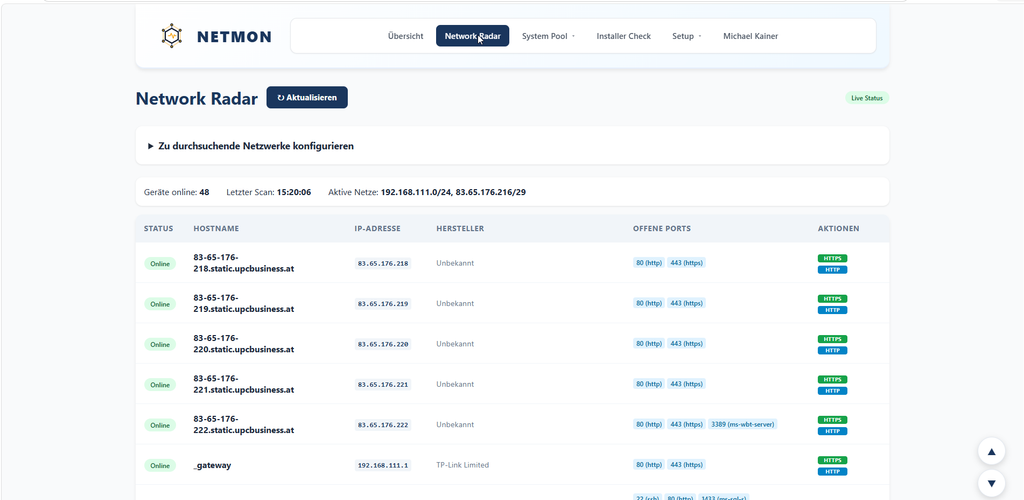
Task: Open the Installer Check page
Action: tap(624, 36)
